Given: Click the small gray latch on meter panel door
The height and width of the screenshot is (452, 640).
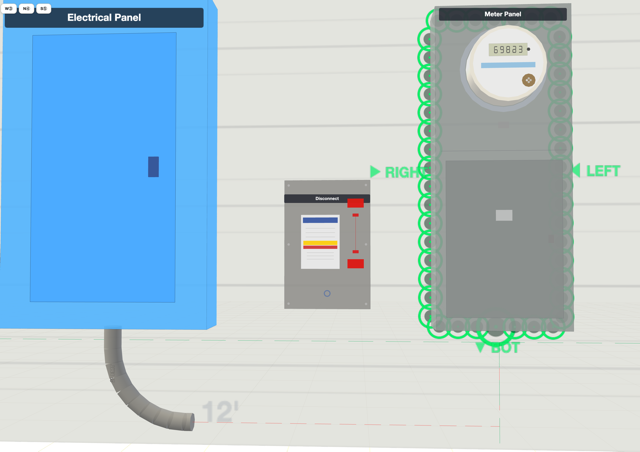Looking at the screenshot, I should pos(504,215).
